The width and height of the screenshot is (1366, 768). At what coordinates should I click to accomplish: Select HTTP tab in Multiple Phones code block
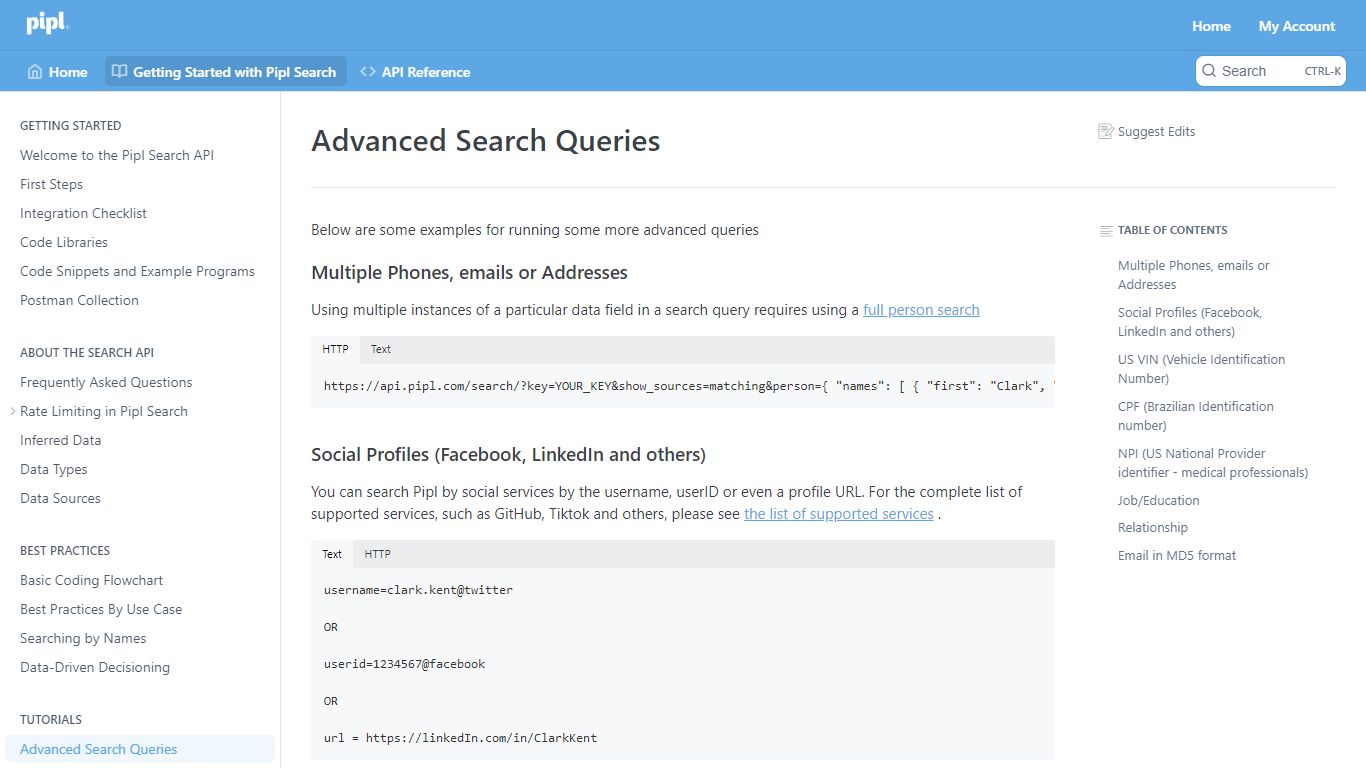coord(335,350)
